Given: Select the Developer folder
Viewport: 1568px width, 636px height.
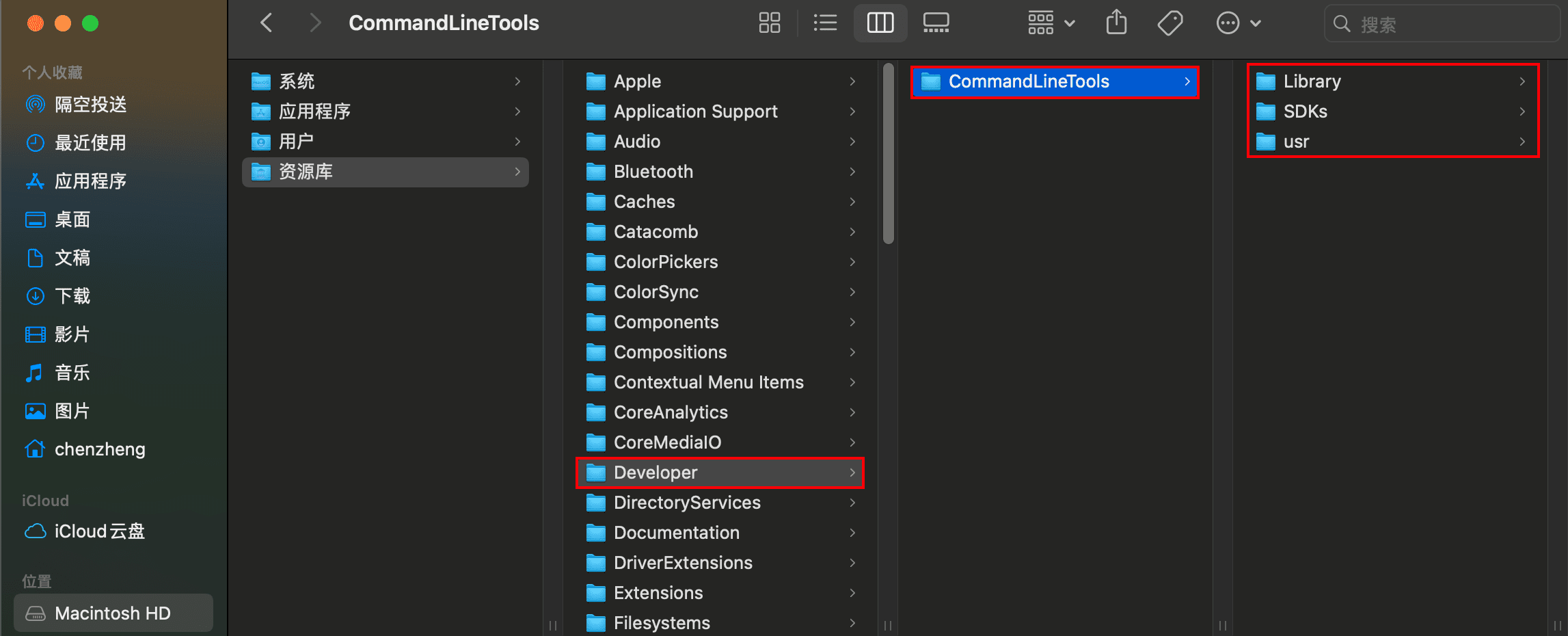Looking at the screenshot, I should pyautogui.click(x=720, y=473).
